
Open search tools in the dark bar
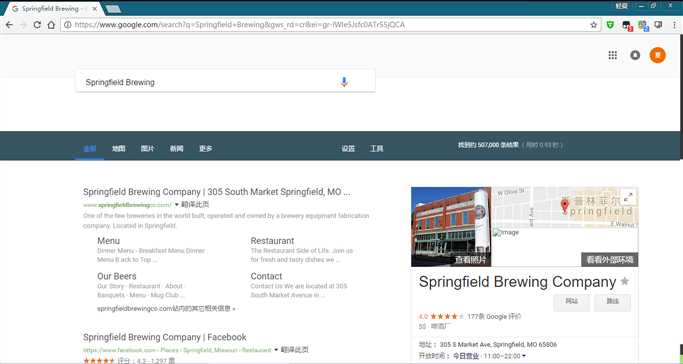coord(376,148)
